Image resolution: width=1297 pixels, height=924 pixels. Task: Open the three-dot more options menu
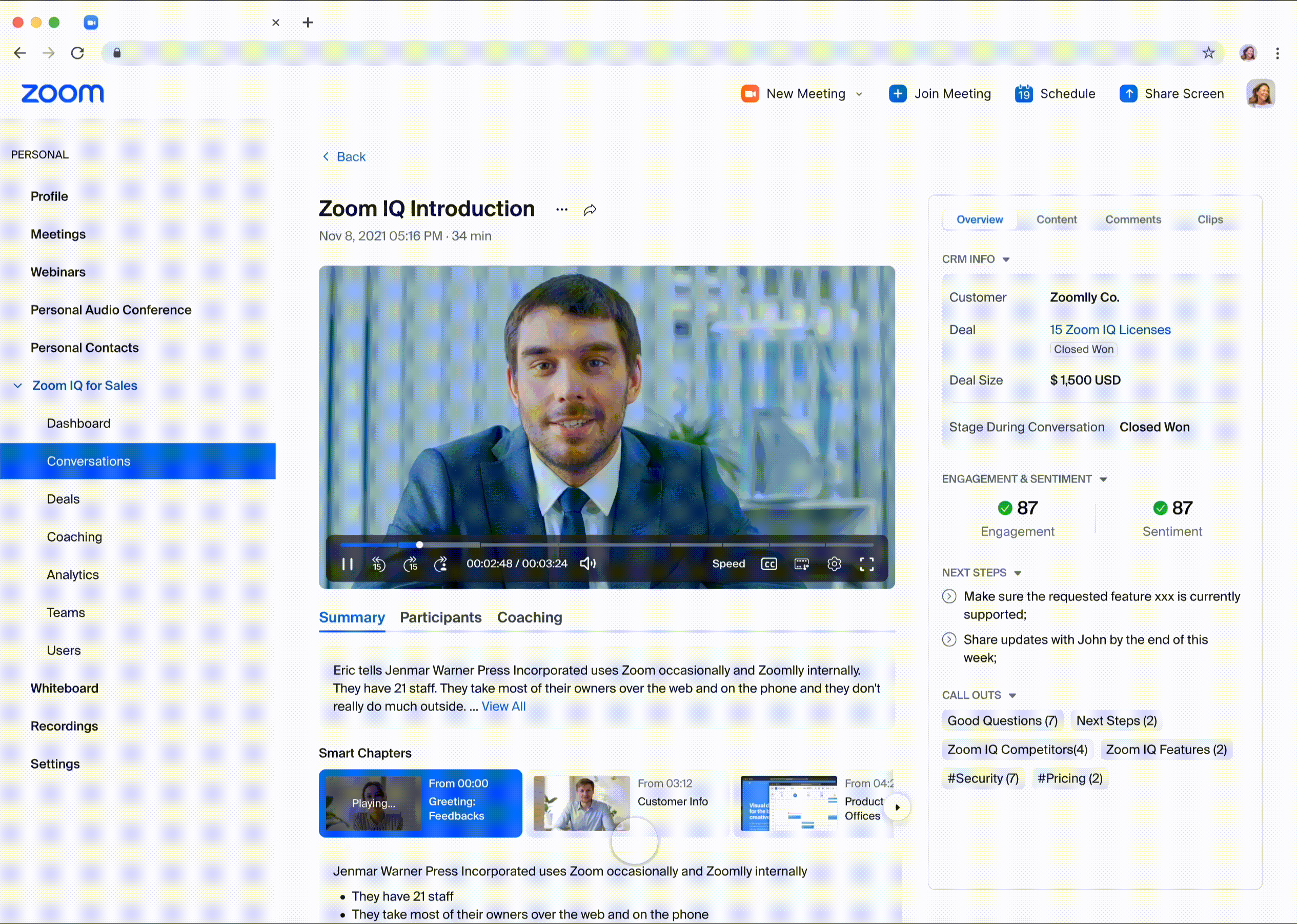(x=561, y=209)
